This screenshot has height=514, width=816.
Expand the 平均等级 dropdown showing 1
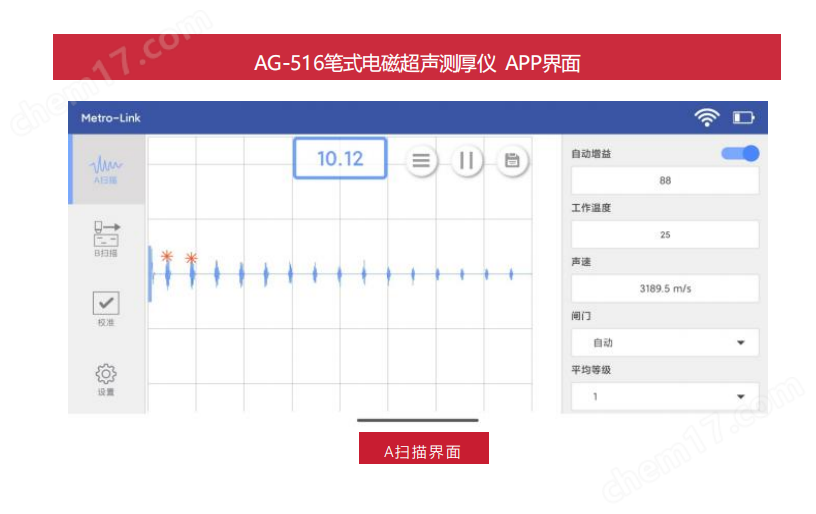(665, 396)
